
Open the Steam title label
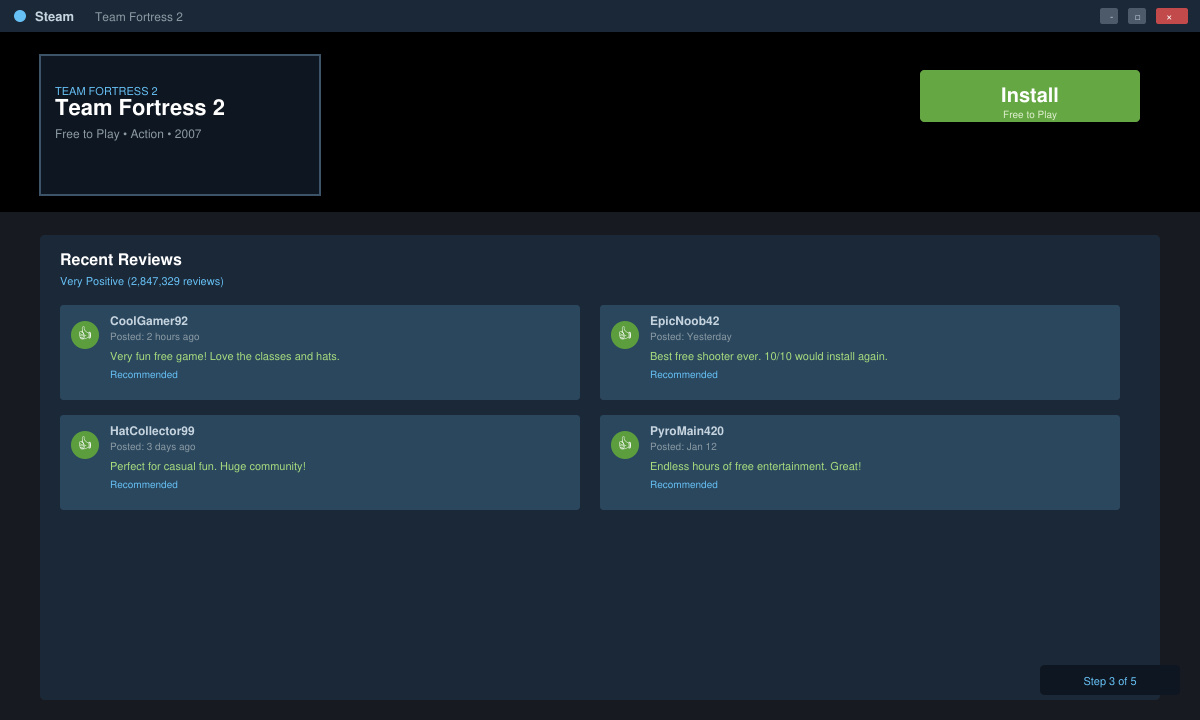pyautogui.click(x=54, y=17)
